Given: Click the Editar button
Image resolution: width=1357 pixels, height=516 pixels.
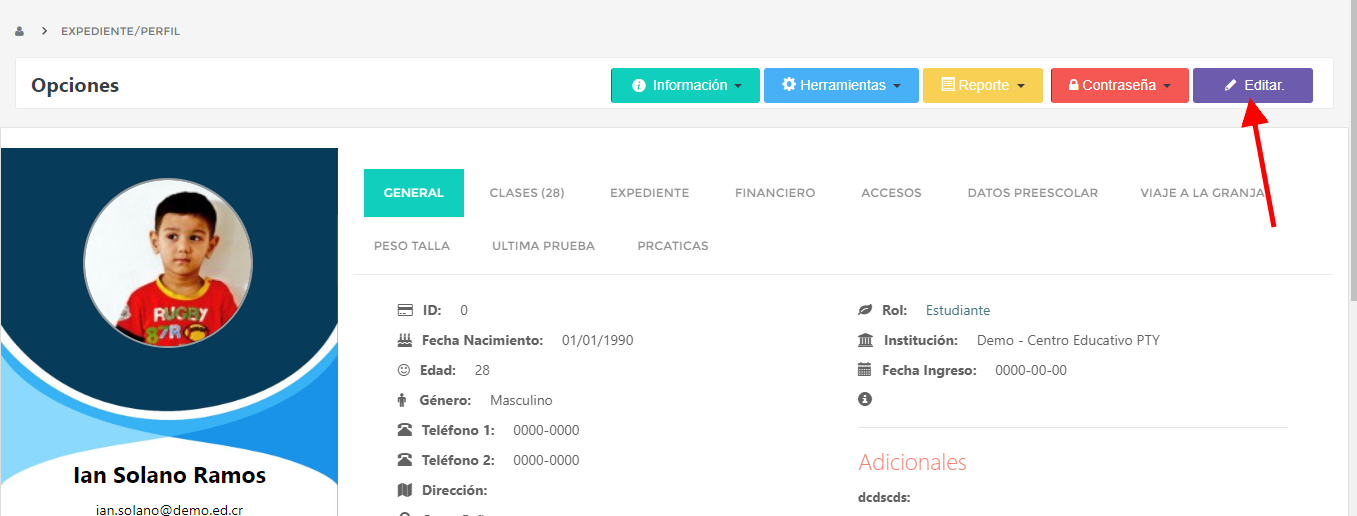Looking at the screenshot, I should click(x=1253, y=85).
